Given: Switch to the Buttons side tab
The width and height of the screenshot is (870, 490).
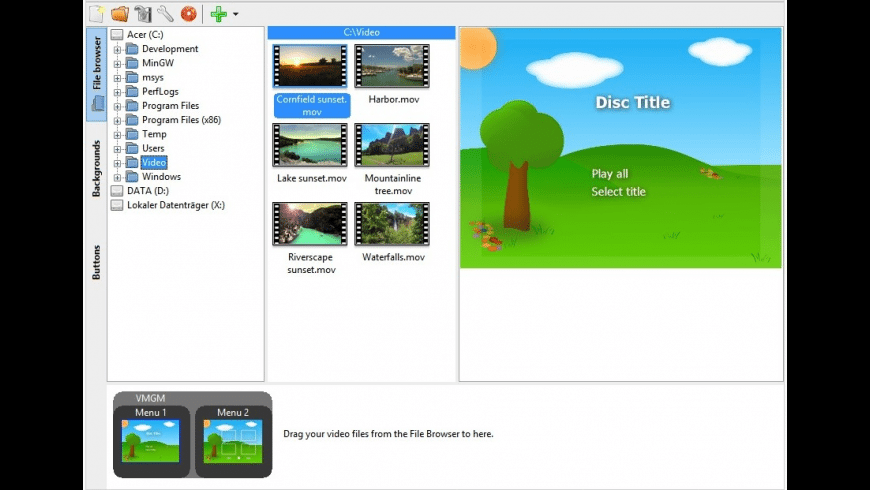Looking at the screenshot, I should click(x=97, y=262).
